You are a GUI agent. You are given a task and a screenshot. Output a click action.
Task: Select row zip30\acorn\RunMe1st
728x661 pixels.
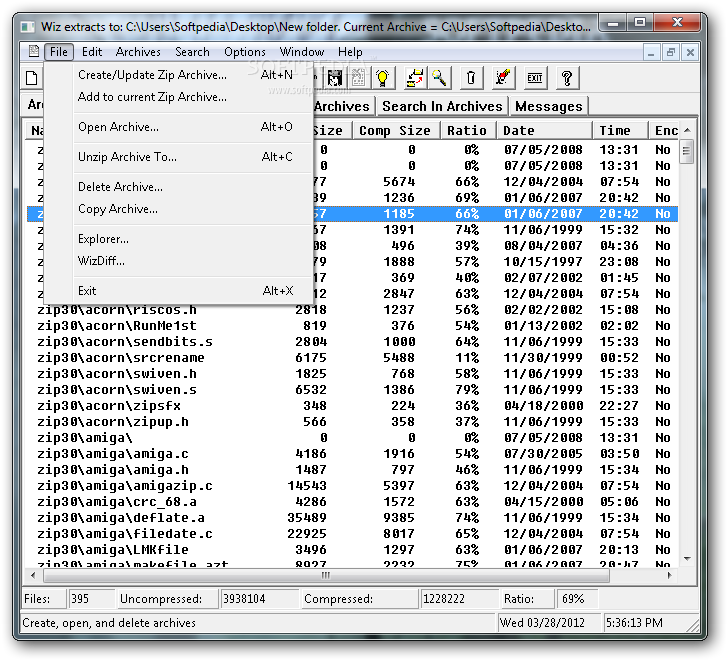pyautogui.click(x=351, y=326)
